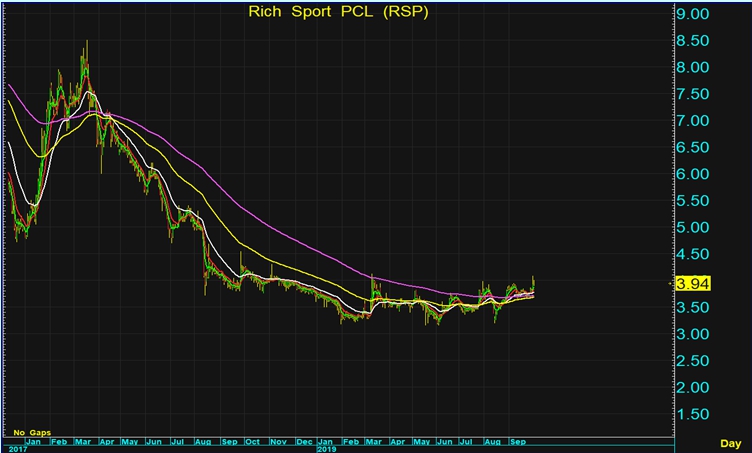752x453 pixels.
Task: Select the 3.00 price axis label
Action: pos(693,334)
